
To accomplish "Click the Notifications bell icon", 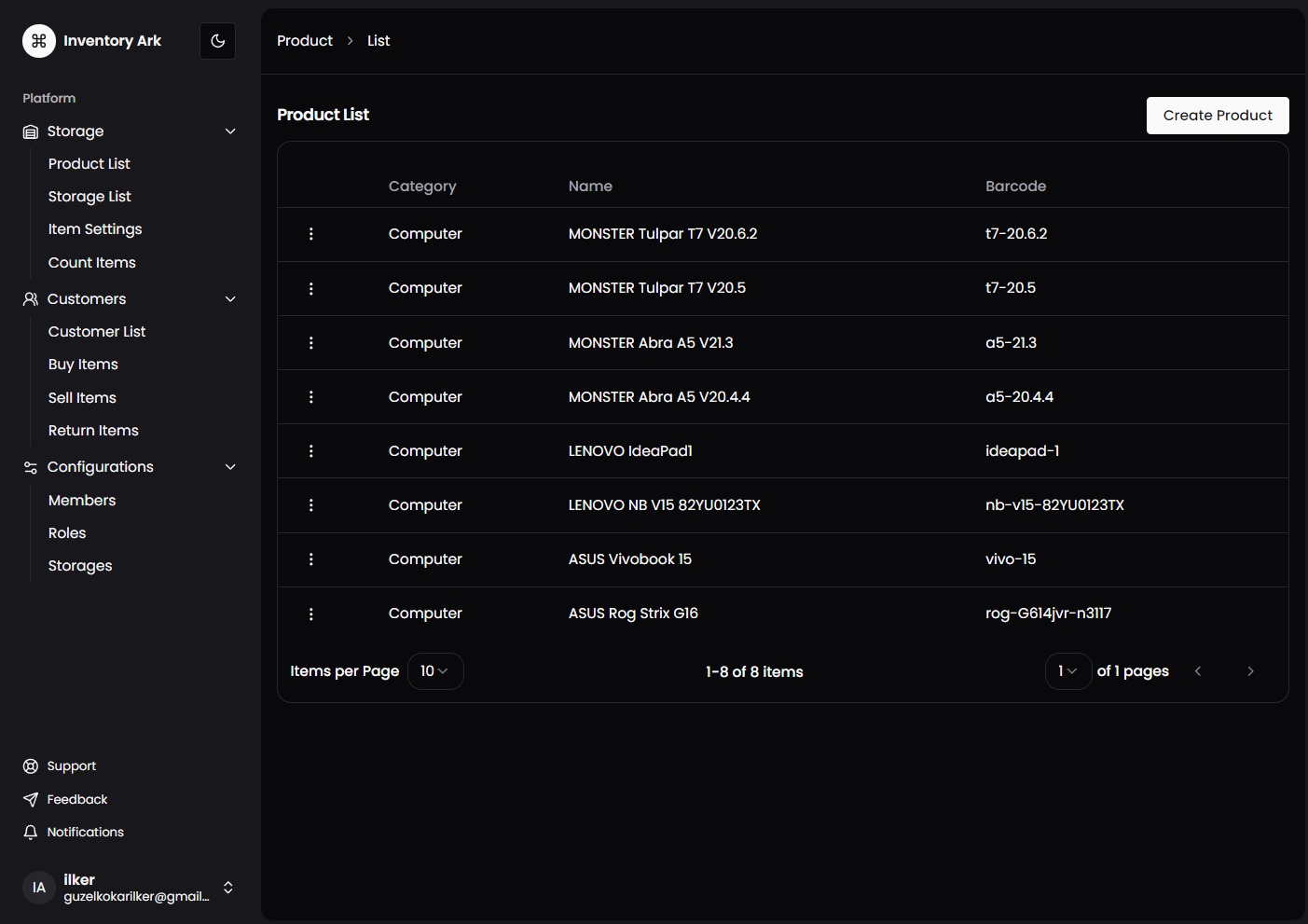I will pos(31,833).
